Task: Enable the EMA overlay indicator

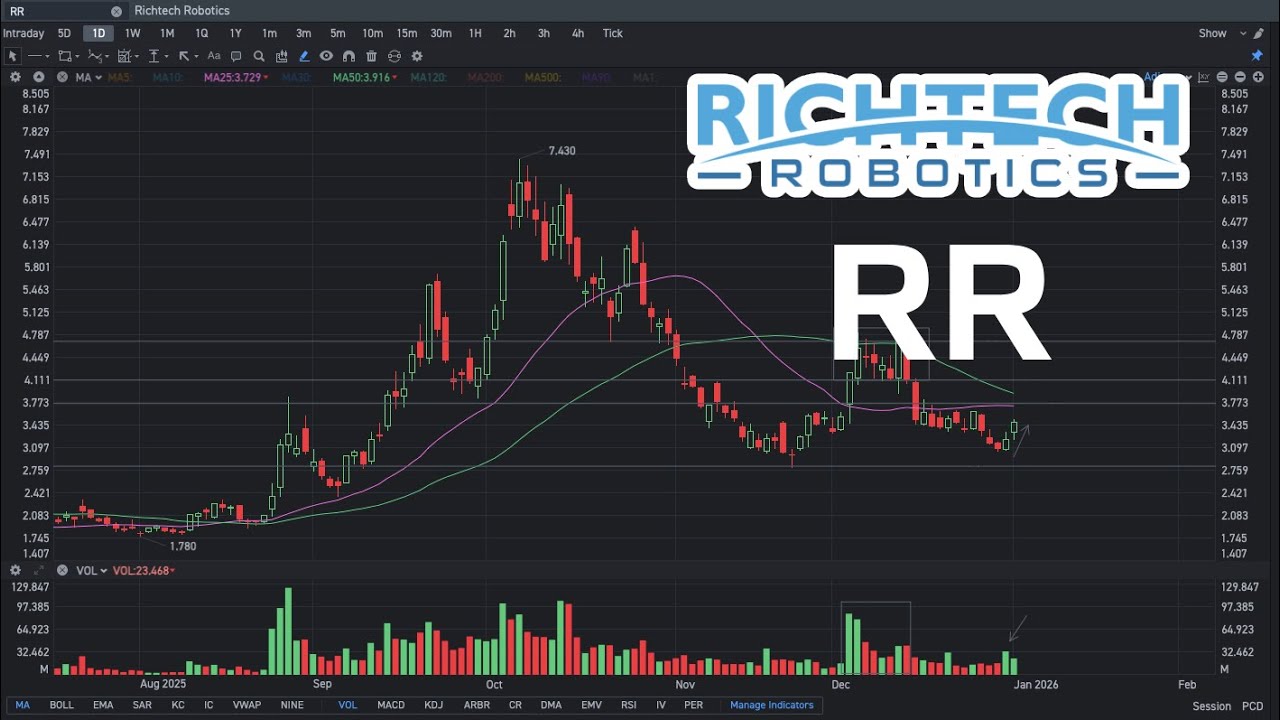Action: pos(103,705)
